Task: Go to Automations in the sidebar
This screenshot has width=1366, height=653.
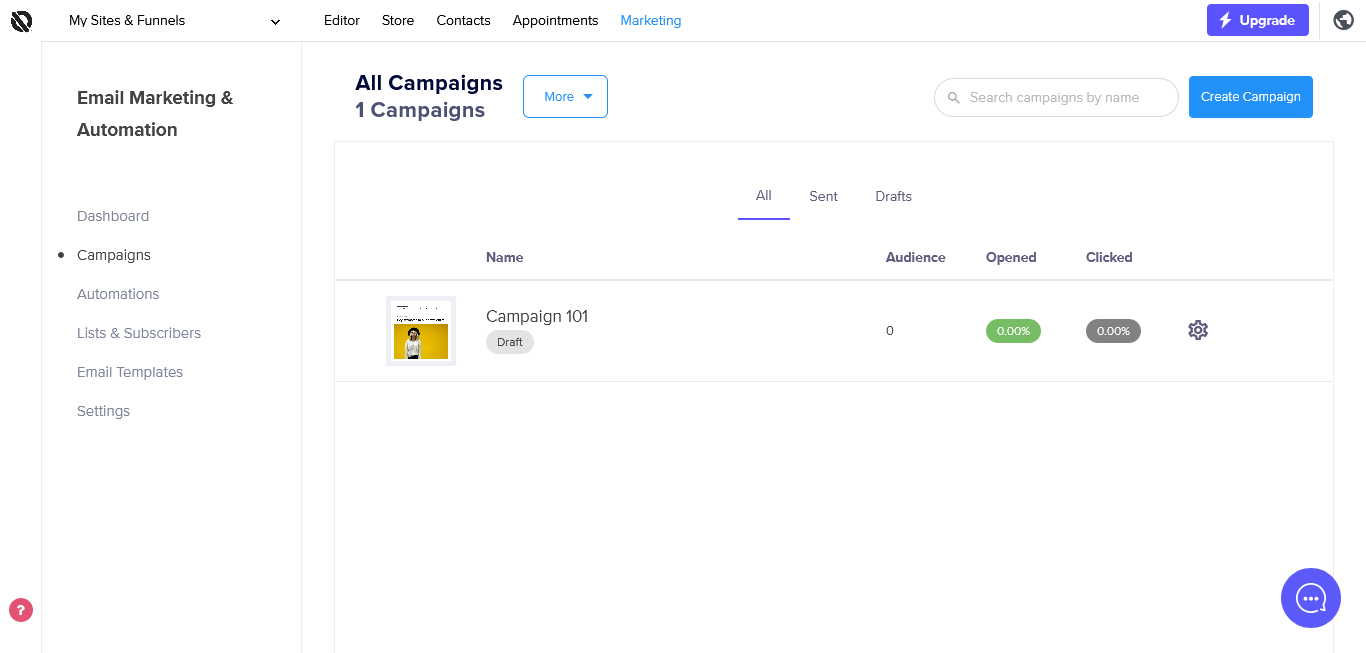Action: 118,294
